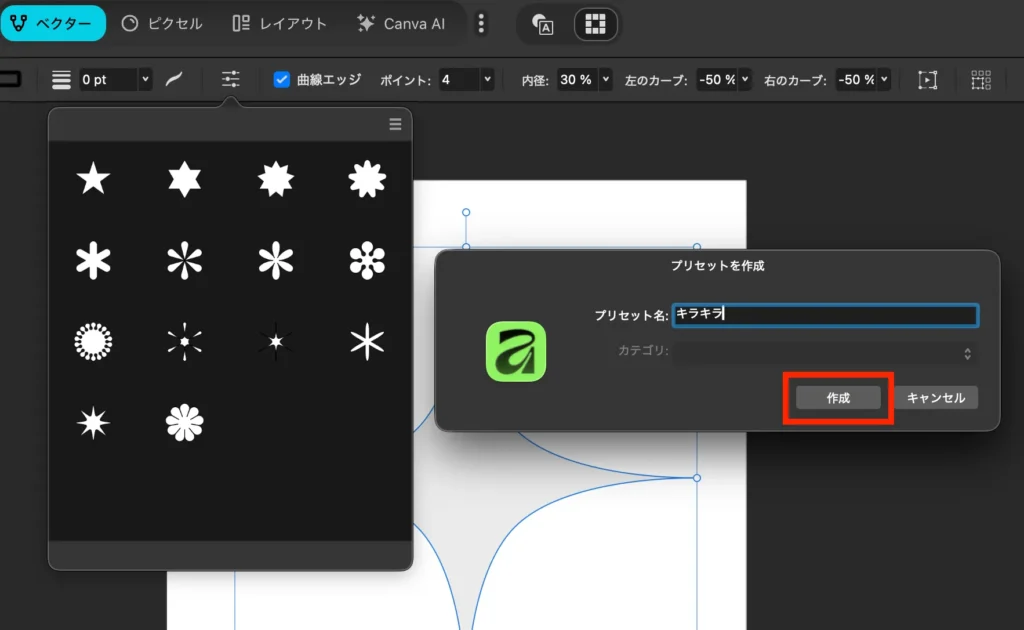1024x630 pixels.
Task: Toggle the button left of grid view
Action: [543, 24]
